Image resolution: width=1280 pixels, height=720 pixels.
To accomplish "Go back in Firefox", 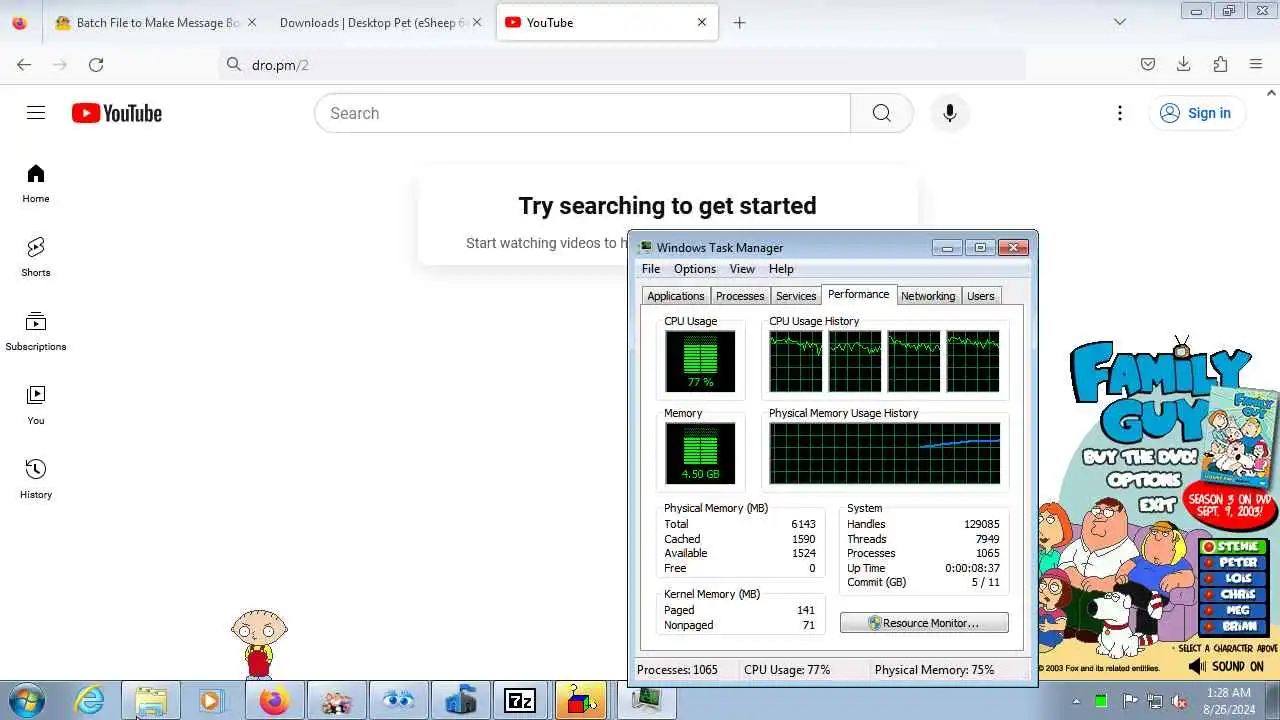I will click(x=24, y=64).
